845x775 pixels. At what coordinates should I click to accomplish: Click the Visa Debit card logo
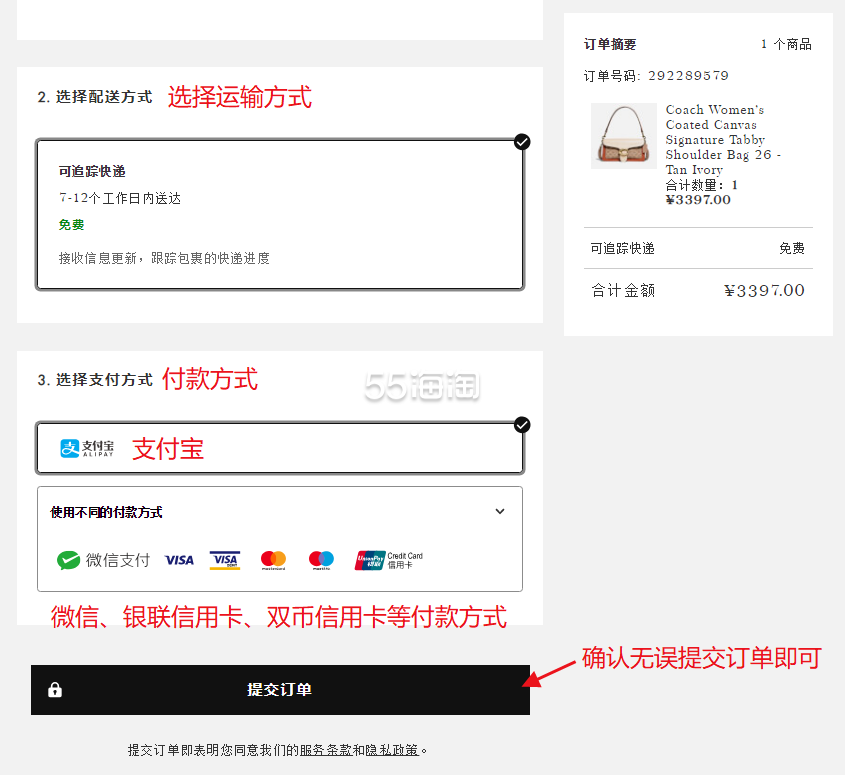coord(225,561)
